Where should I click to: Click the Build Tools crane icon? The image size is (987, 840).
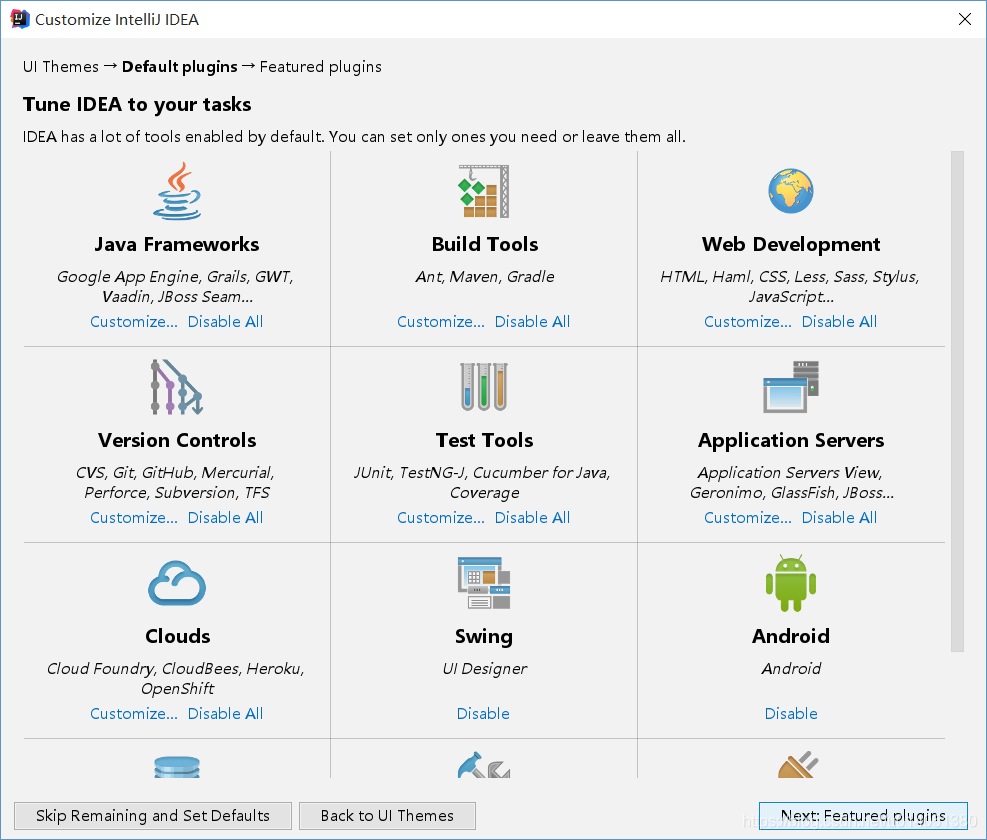[x=484, y=191]
